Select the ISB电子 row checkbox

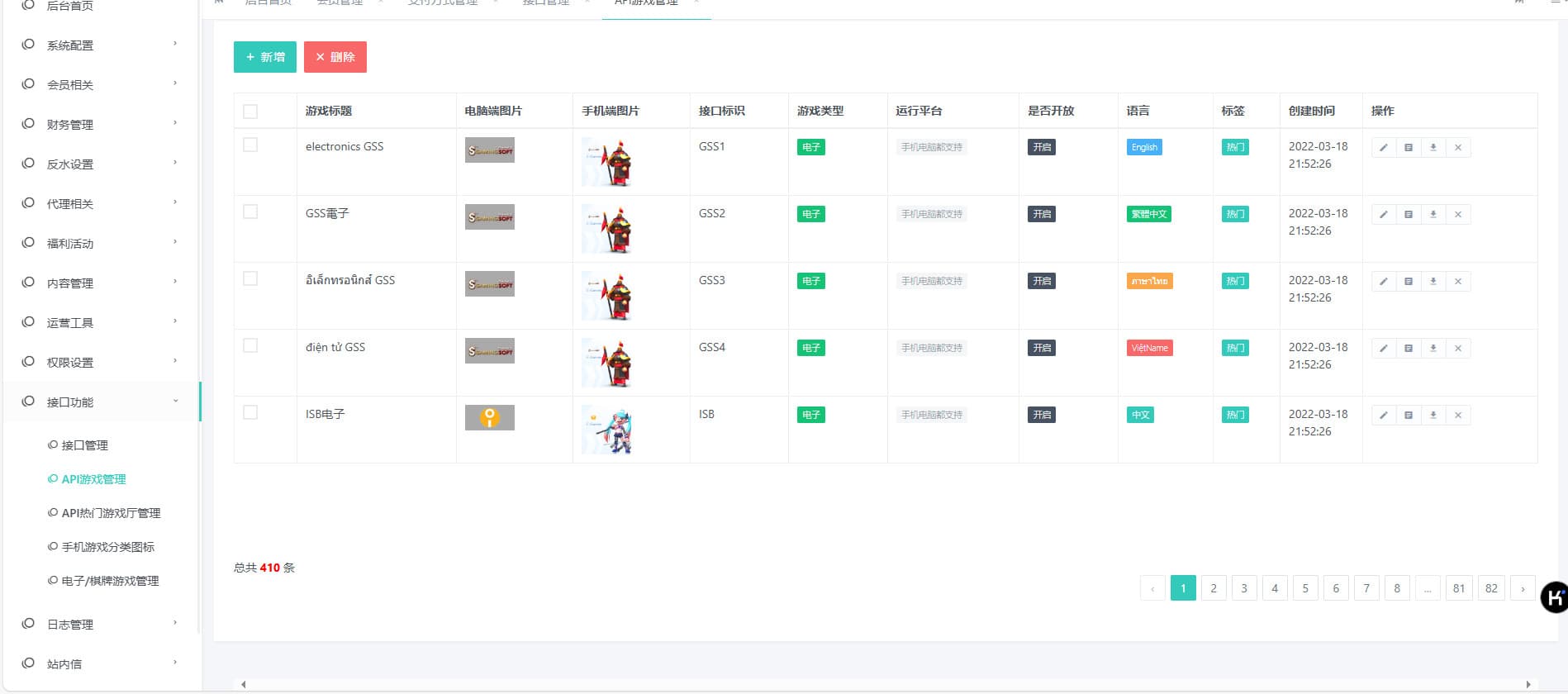[x=250, y=413]
